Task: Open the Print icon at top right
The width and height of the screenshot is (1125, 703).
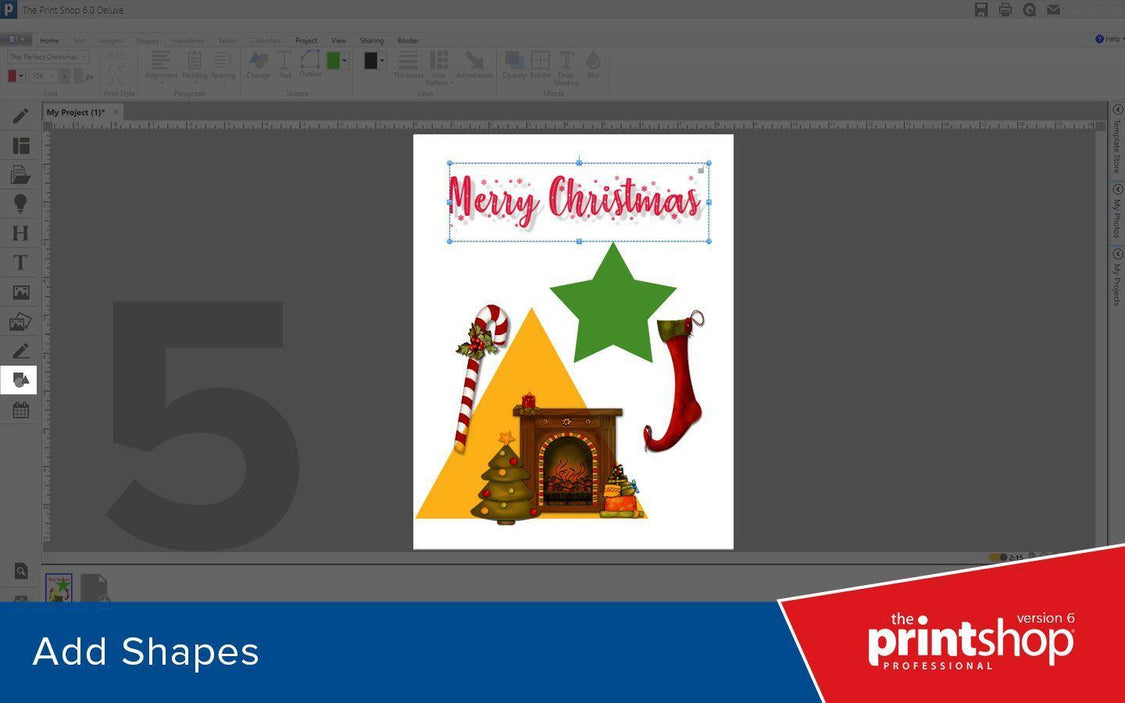Action: [x=1004, y=9]
